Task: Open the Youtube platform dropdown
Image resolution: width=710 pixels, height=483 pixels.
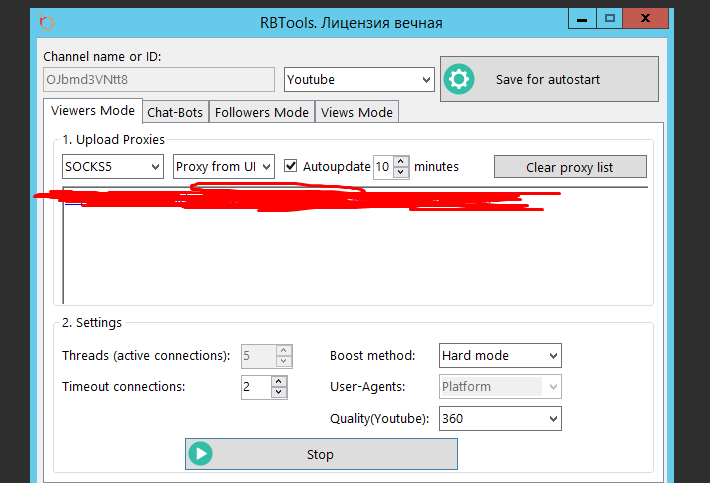Action: pyautogui.click(x=359, y=79)
